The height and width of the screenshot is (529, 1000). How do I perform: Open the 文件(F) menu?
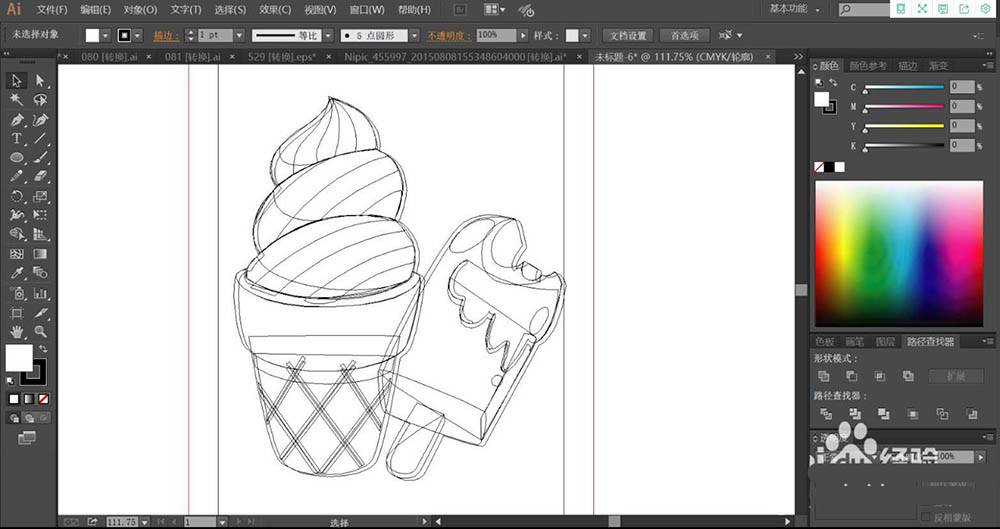[52, 10]
